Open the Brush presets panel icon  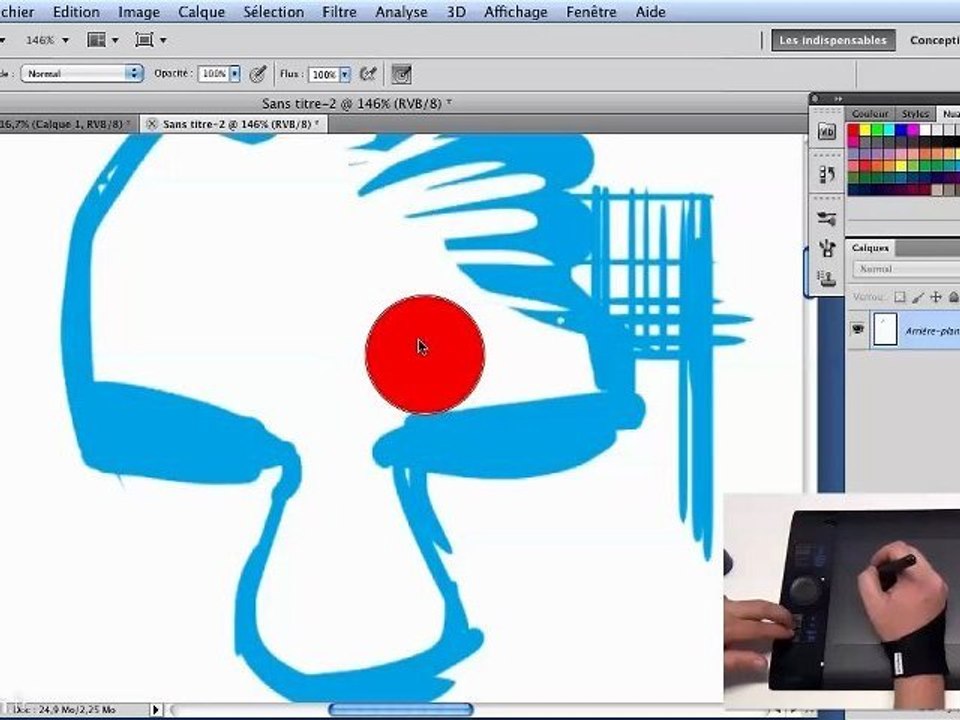[827, 218]
